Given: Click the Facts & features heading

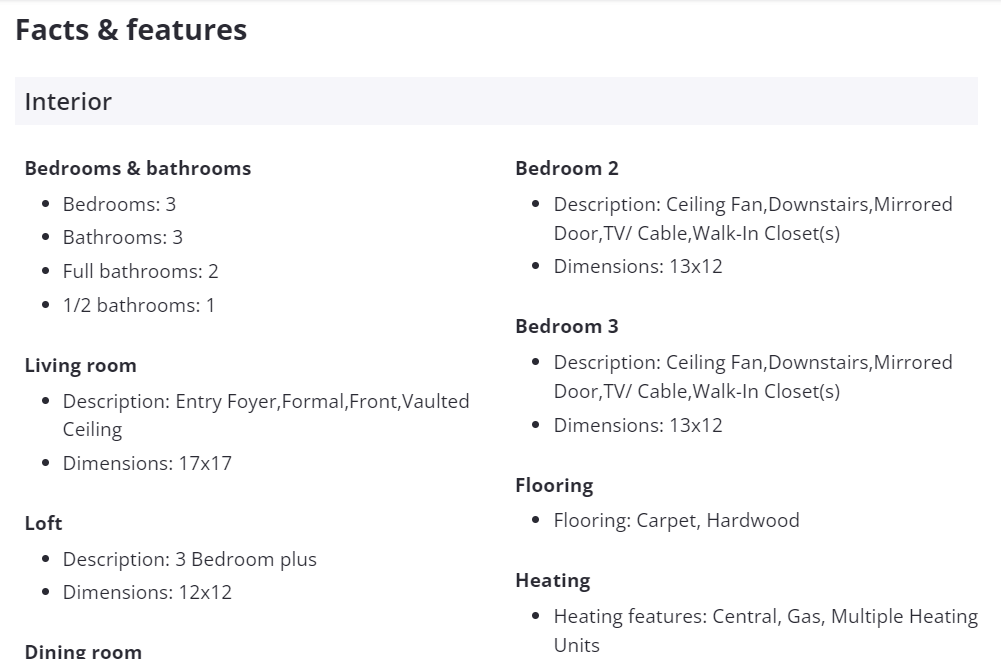Looking at the screenshot, I should tap(131, 30).
